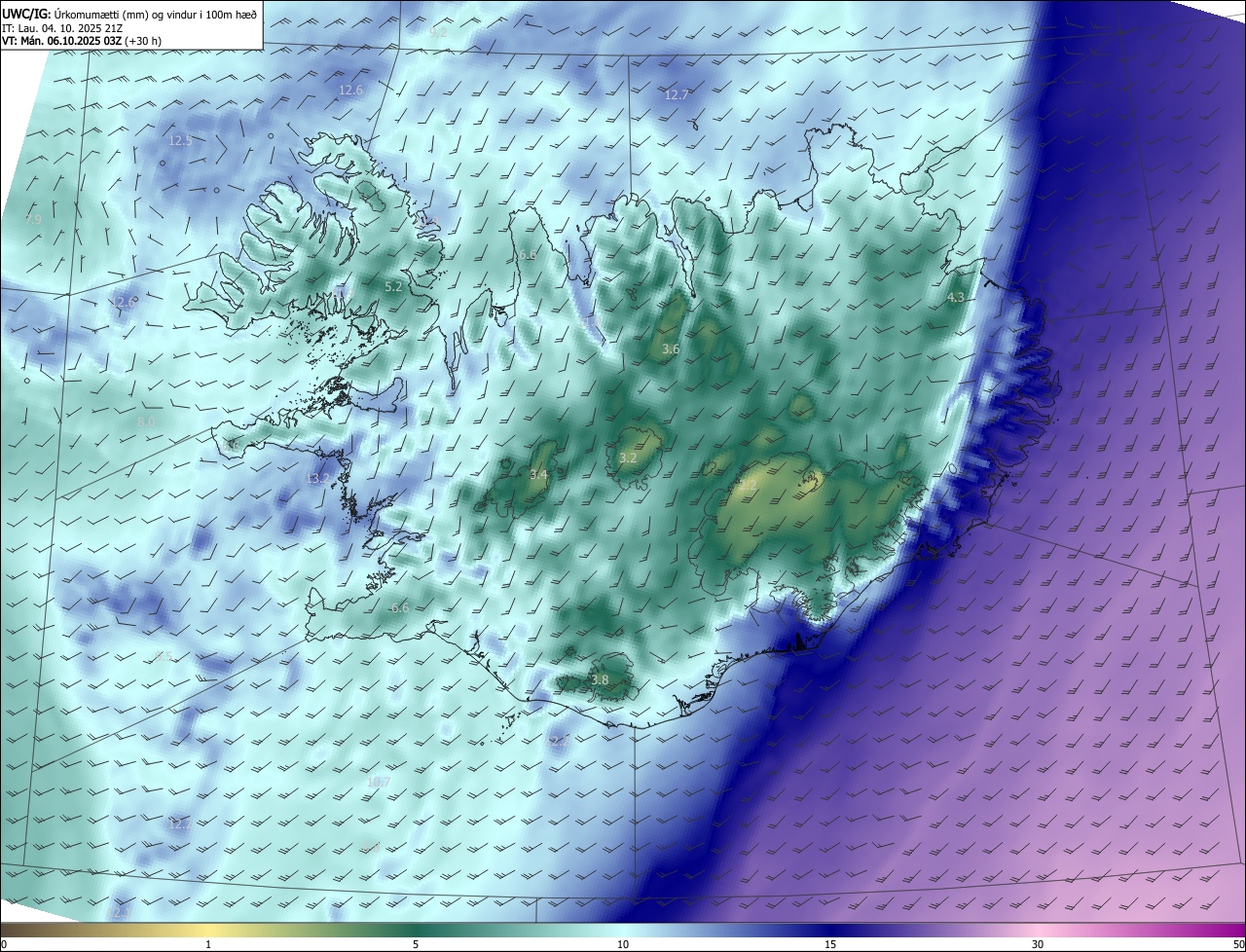Click the 15 tick on colour scale
The image size is (1246, 952).
[x=830, y=944]
